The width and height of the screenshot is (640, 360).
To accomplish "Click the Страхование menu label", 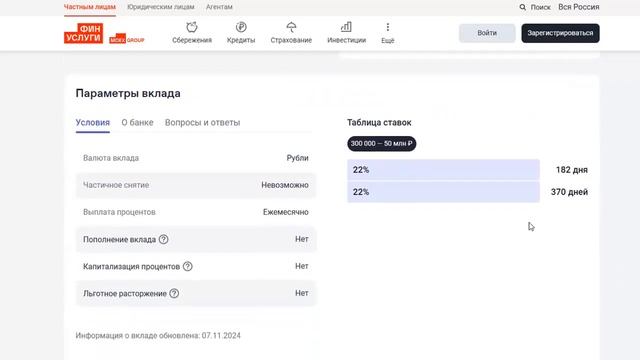I will (x=291, y=40).
